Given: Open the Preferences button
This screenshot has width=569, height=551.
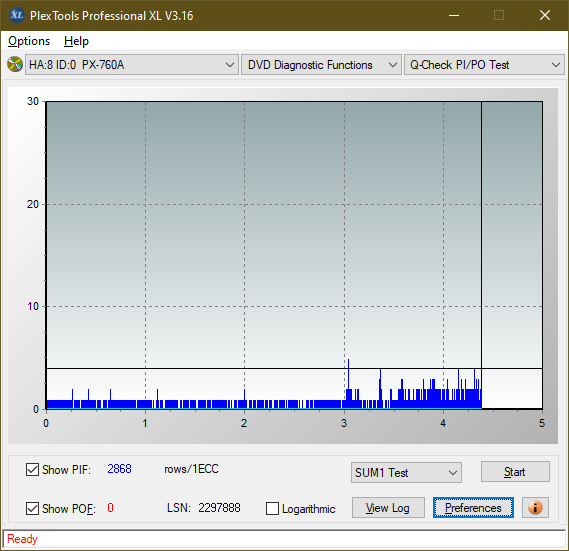Looking at the screenshot, I should 473,507.
